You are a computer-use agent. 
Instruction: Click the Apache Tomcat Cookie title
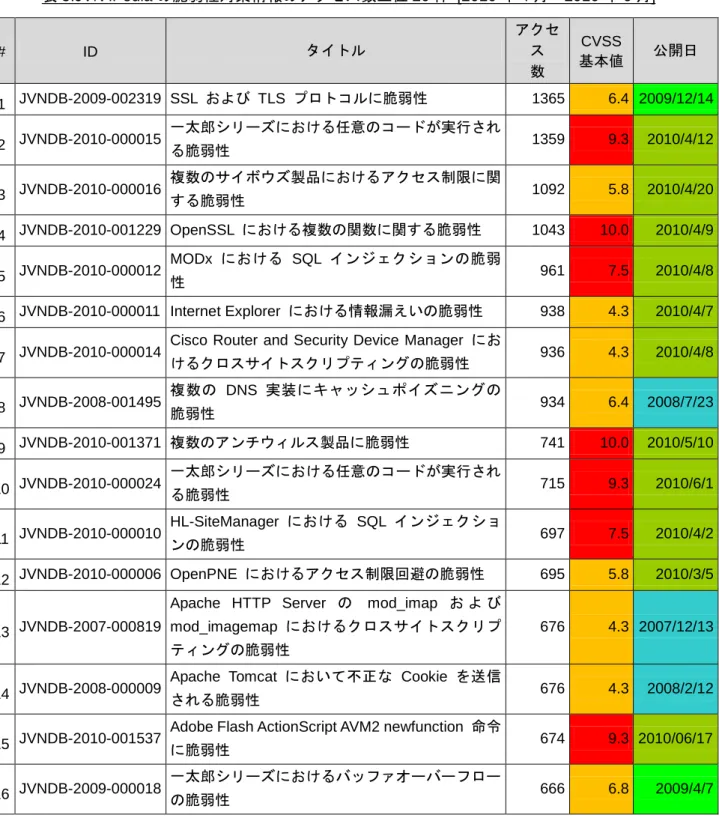coord(335,689)
